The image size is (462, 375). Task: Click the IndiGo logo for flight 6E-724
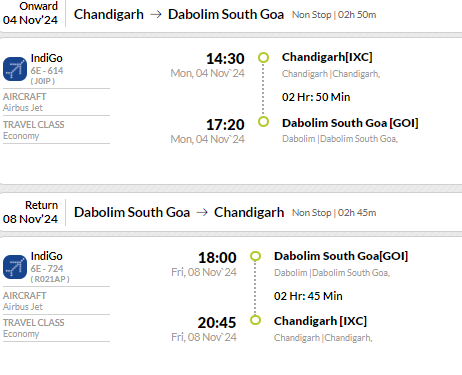click(x=15, y=267)
